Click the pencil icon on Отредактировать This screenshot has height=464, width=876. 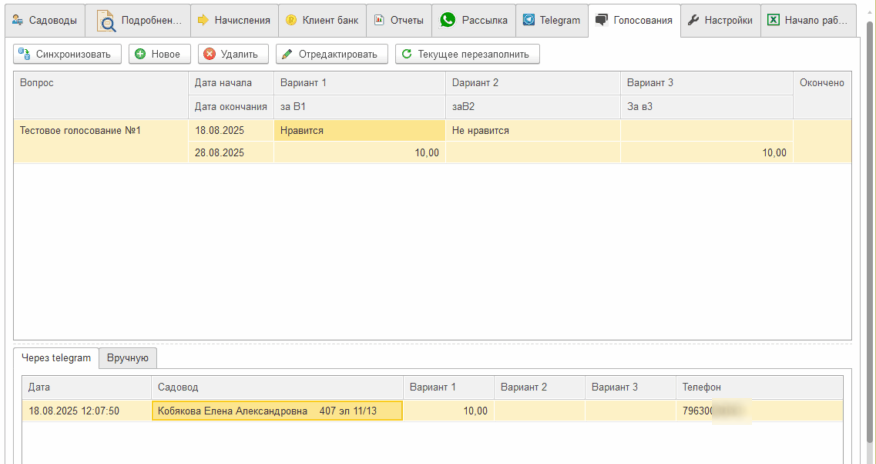point(287,54)
